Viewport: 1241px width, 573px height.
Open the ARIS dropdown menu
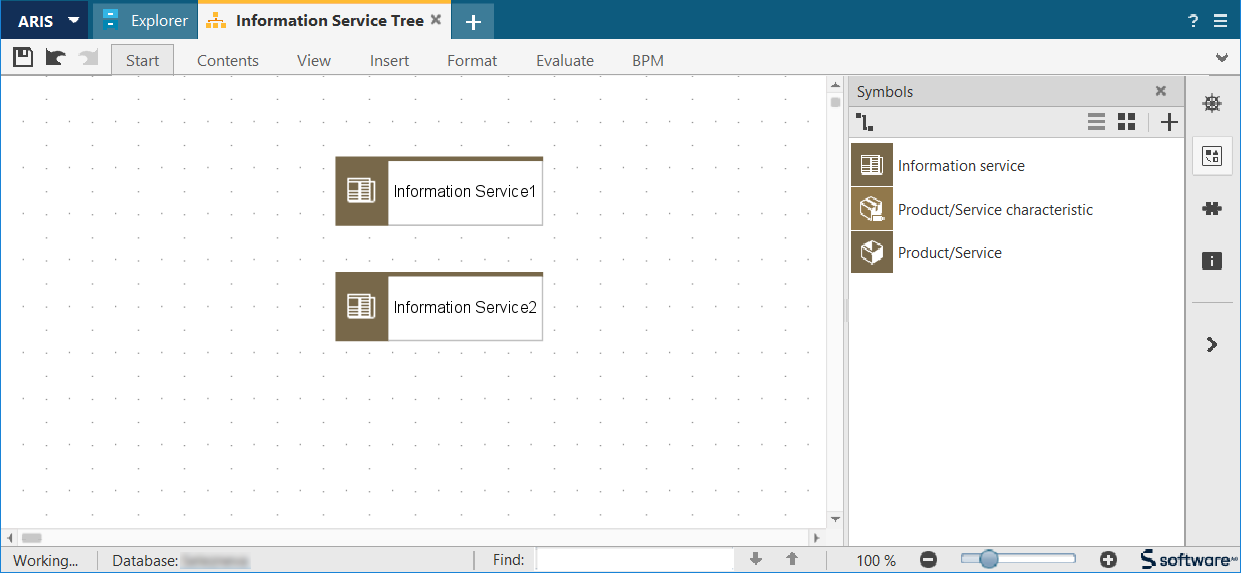[x=46, y=21]
